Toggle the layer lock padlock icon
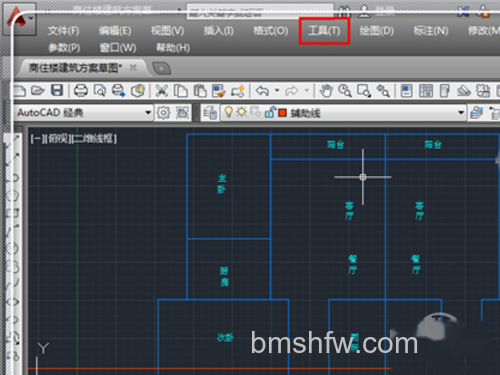The height and width of the screenshot is (375, 500). point(270,112)
